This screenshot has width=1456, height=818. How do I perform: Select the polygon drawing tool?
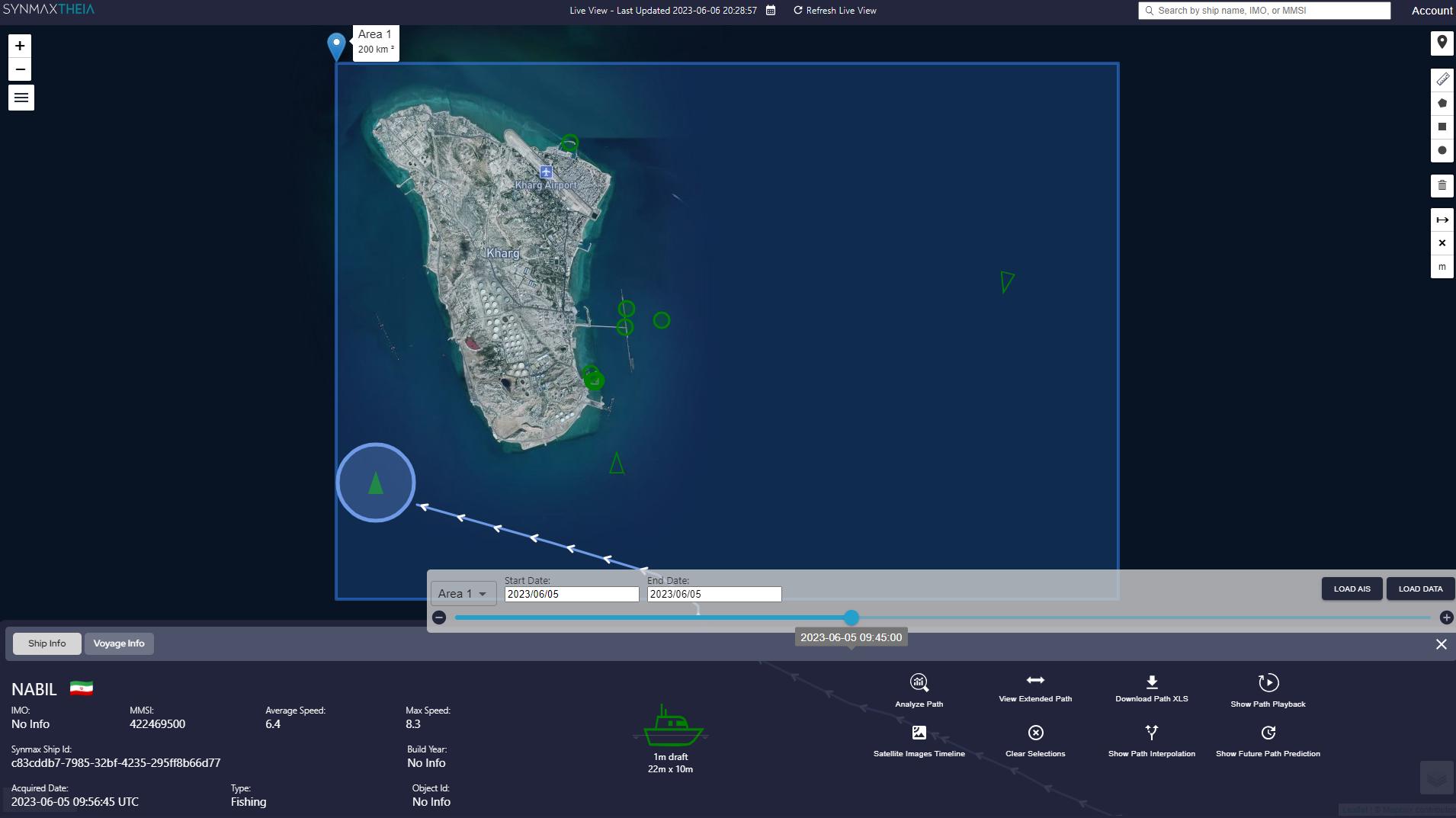(x=1442, y=103)
